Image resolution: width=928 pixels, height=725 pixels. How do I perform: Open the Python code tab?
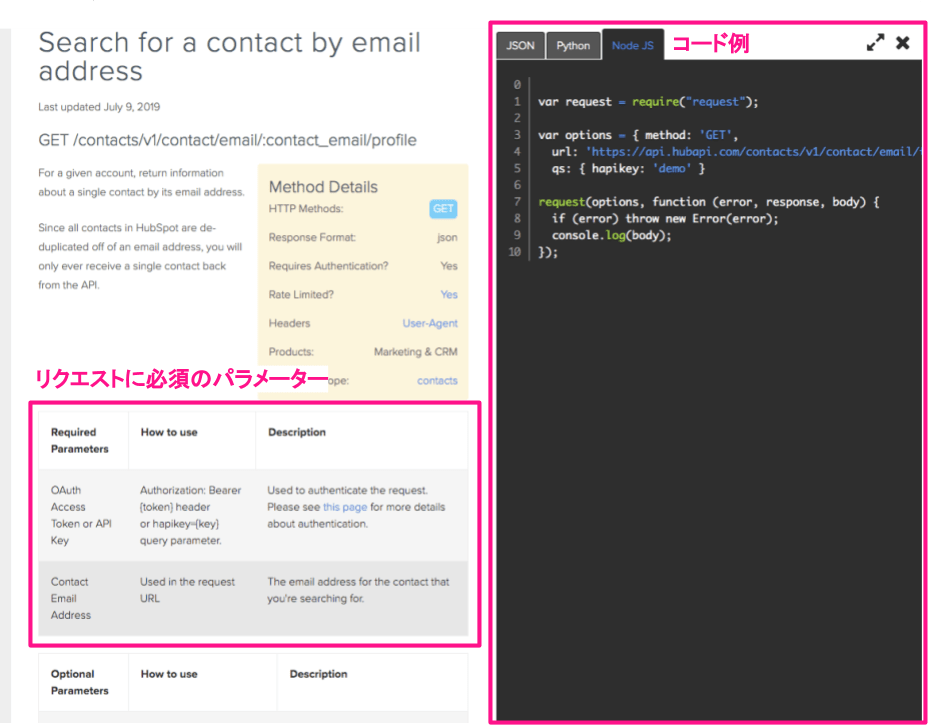coord(573,46)
